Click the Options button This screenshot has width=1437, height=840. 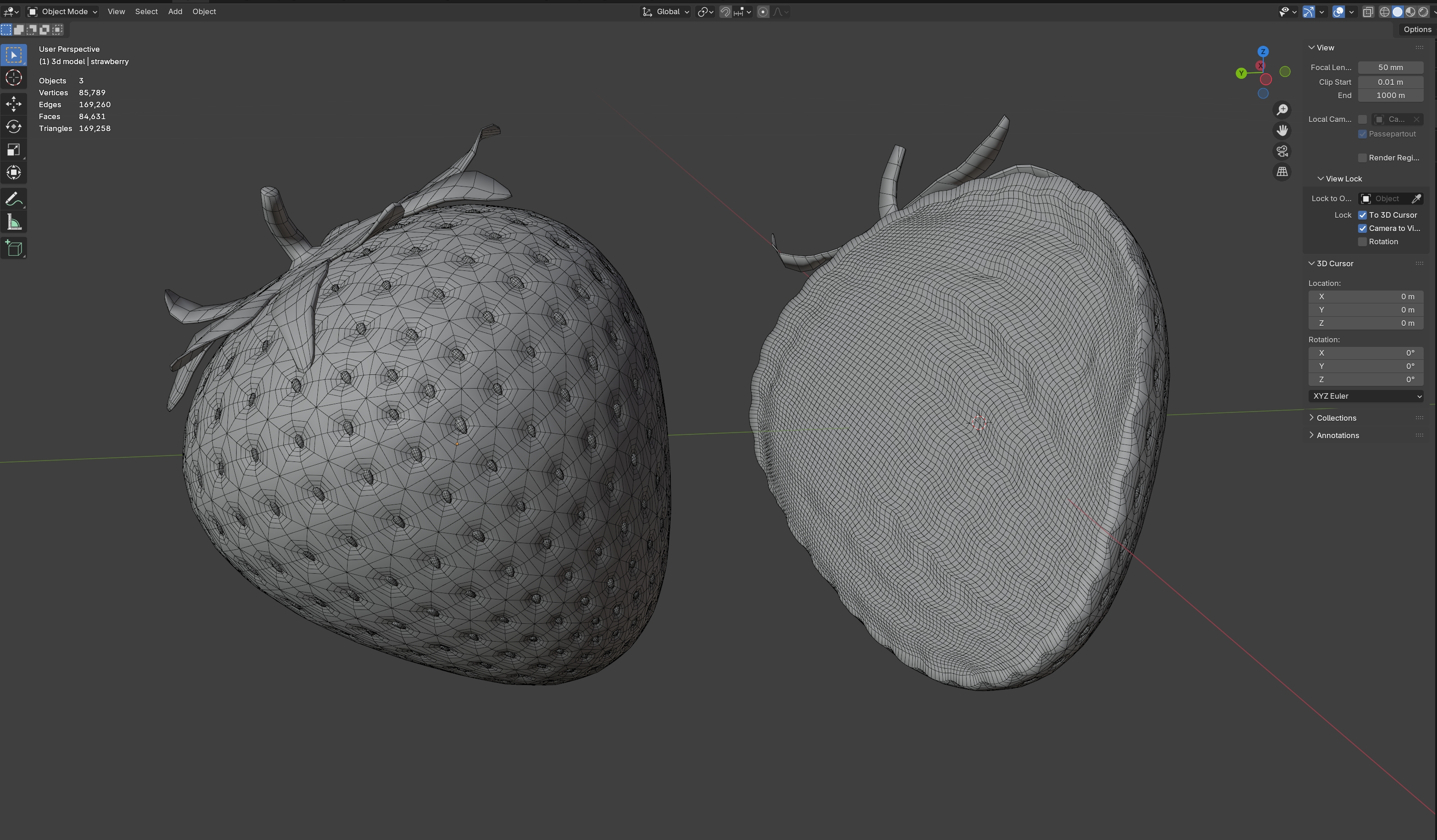coord(1416,29)
